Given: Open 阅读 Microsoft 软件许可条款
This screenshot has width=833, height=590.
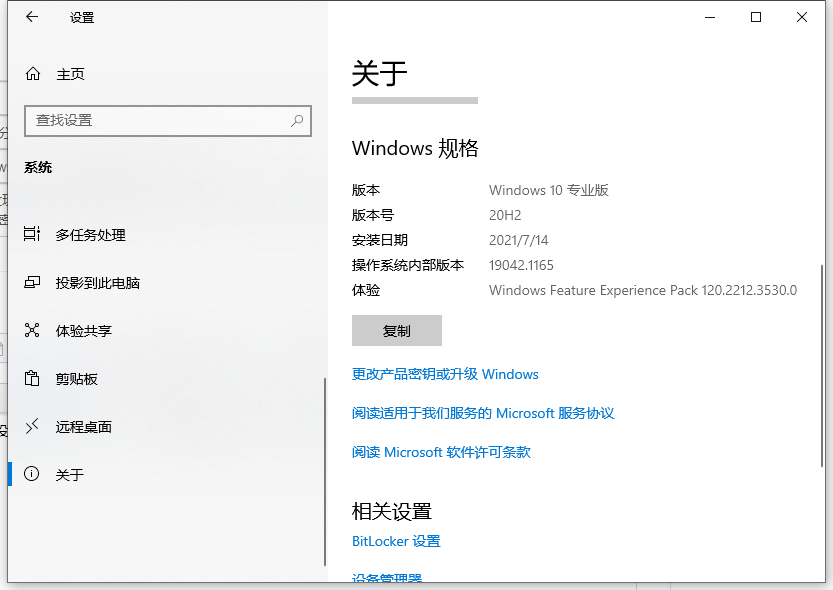Looking at the screenshot, I should pos(440,452).
